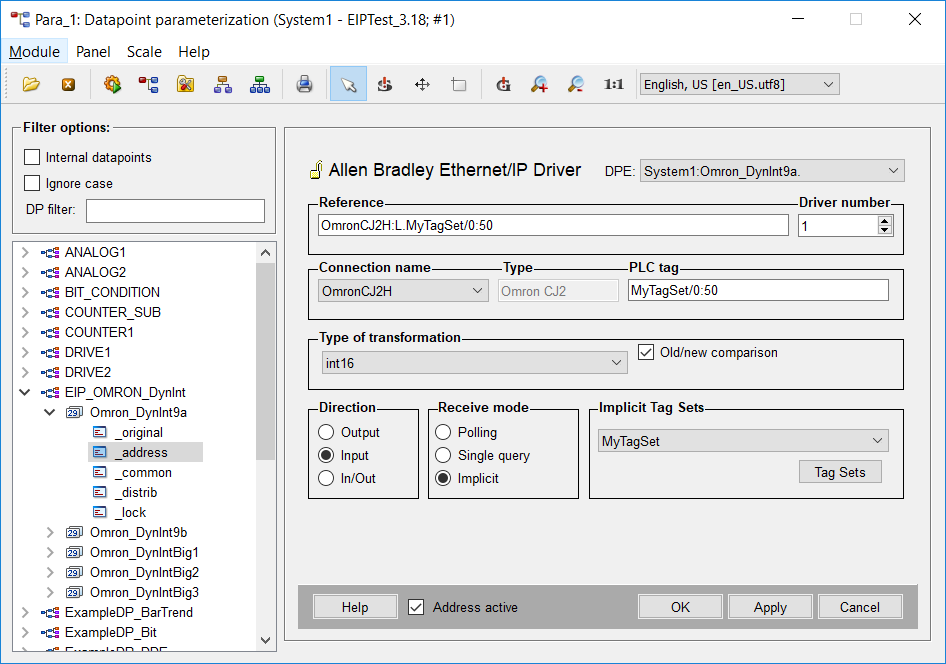Select the arrow pointer tool
Image resolution: width=946 pixels, height=664 pixels.
coord(348,85)
